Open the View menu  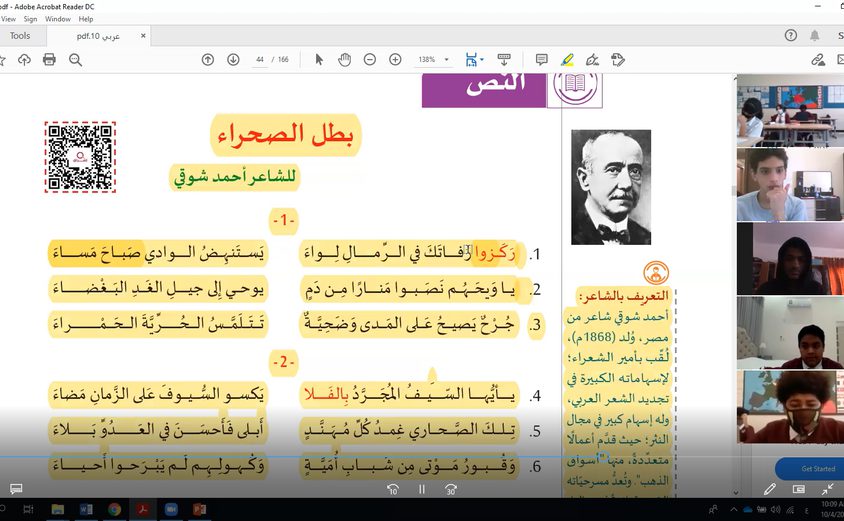8,19
